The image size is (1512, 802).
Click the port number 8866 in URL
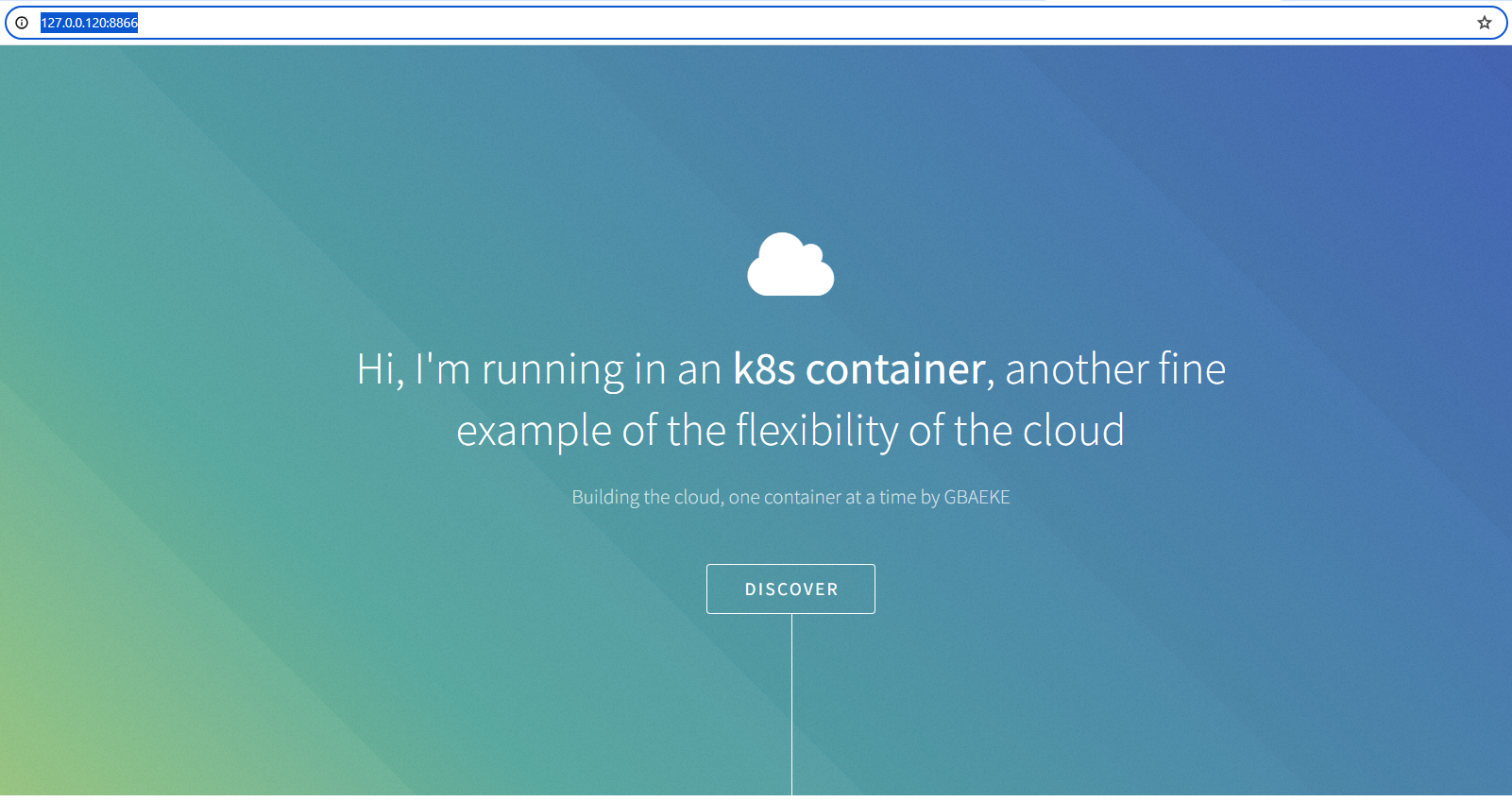tap(124, 23)
